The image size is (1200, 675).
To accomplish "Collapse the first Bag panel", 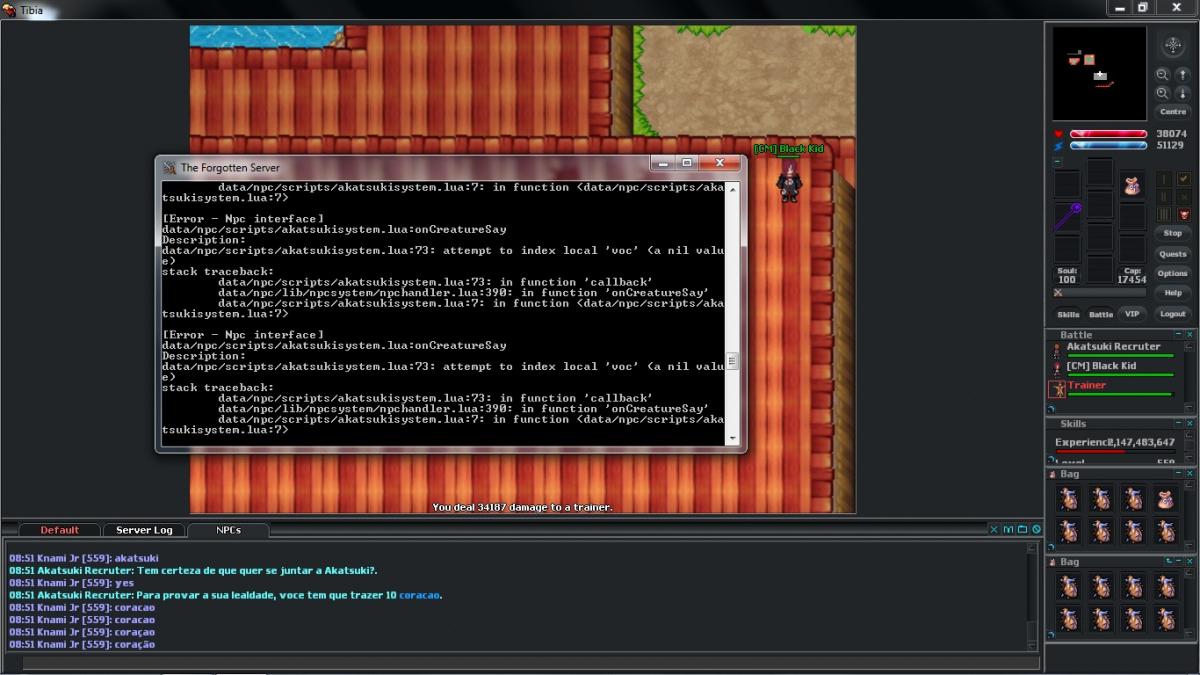I will click(x=1179, y=474).
